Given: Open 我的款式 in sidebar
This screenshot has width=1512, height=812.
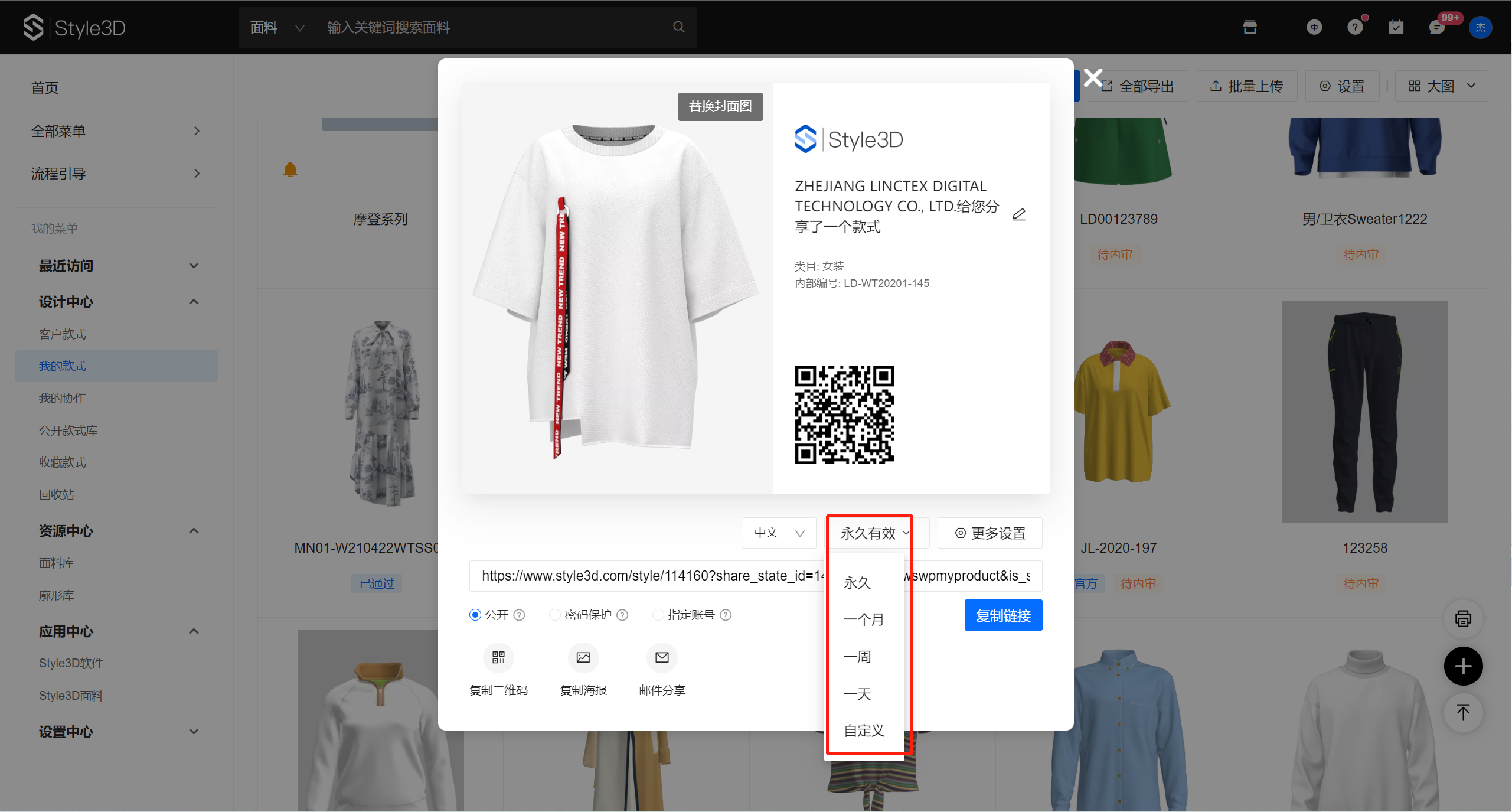Looking at the screenshot, I should (116, 366).
